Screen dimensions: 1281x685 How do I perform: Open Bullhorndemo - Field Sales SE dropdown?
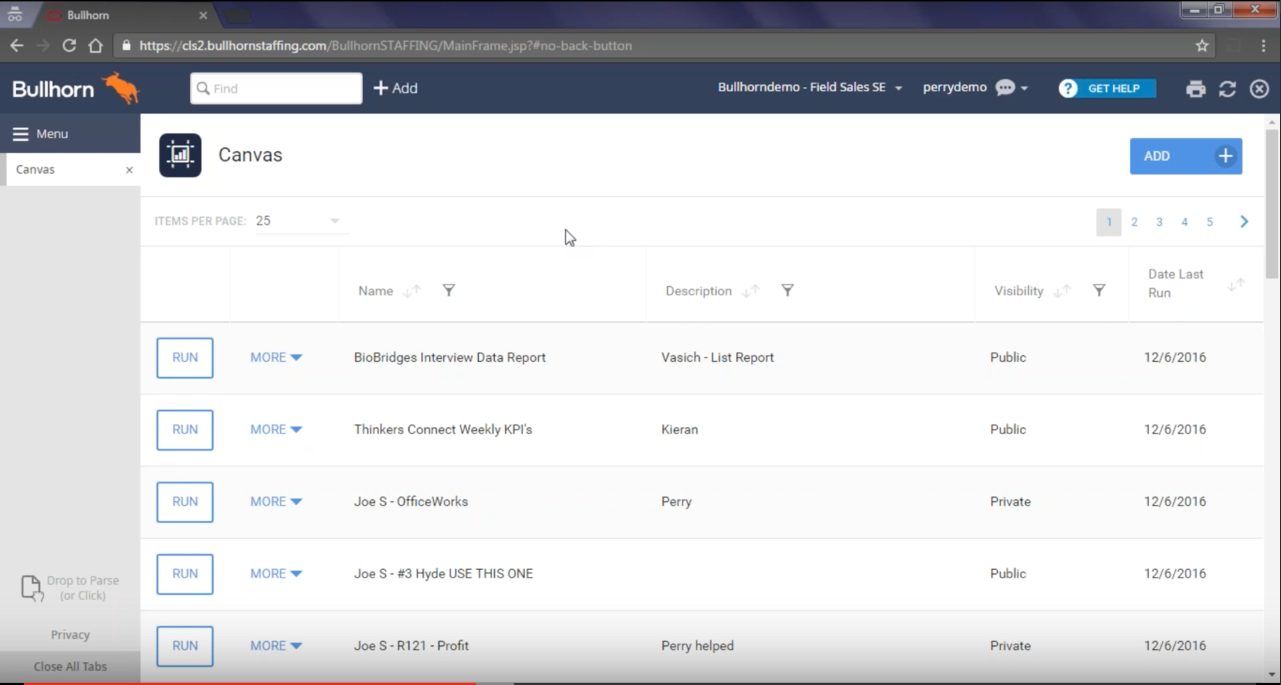point(809,88)
